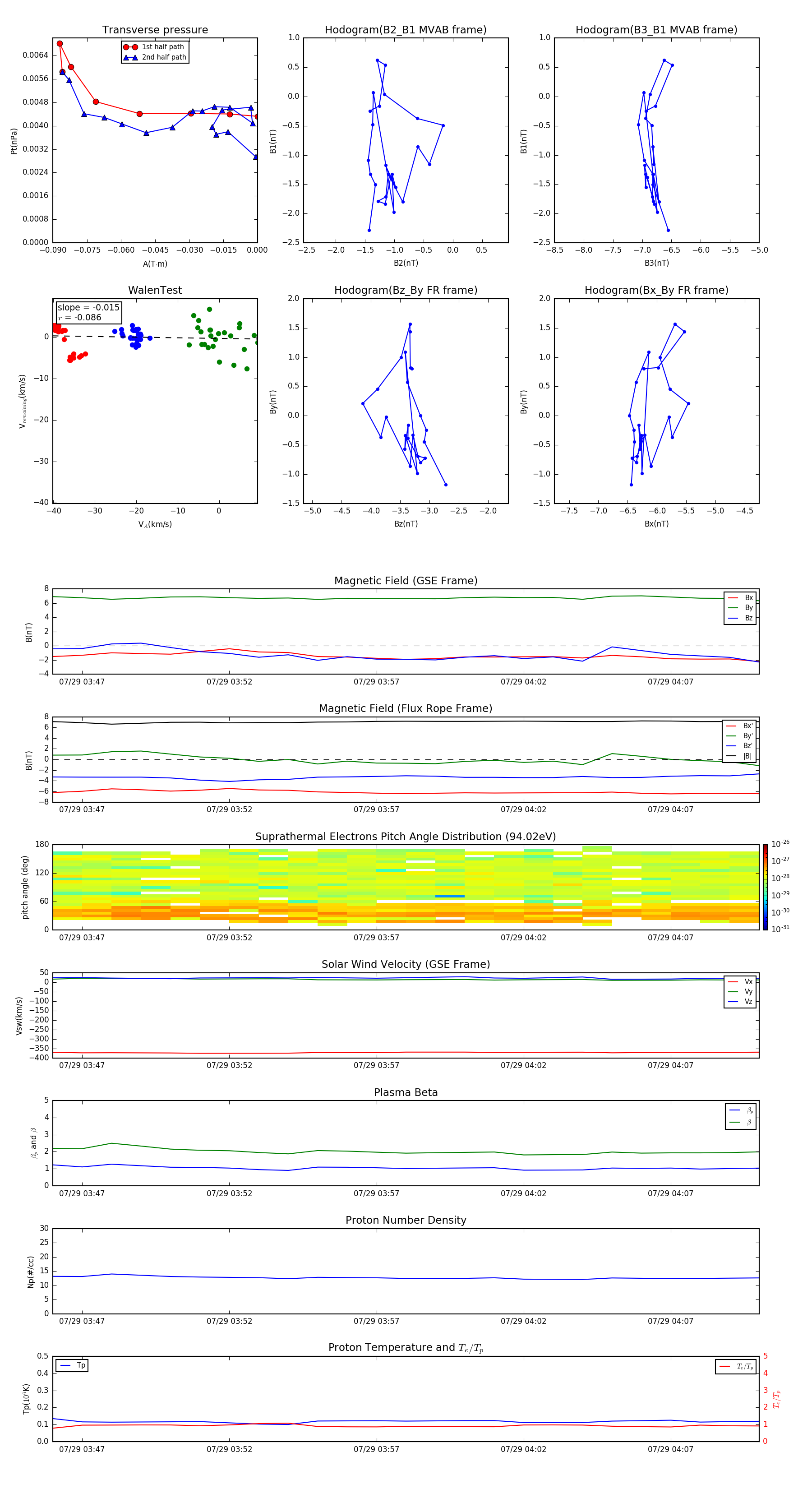
Task: Click the pitch angle spectrogram heatmap
Action: (x=406, y=887)
